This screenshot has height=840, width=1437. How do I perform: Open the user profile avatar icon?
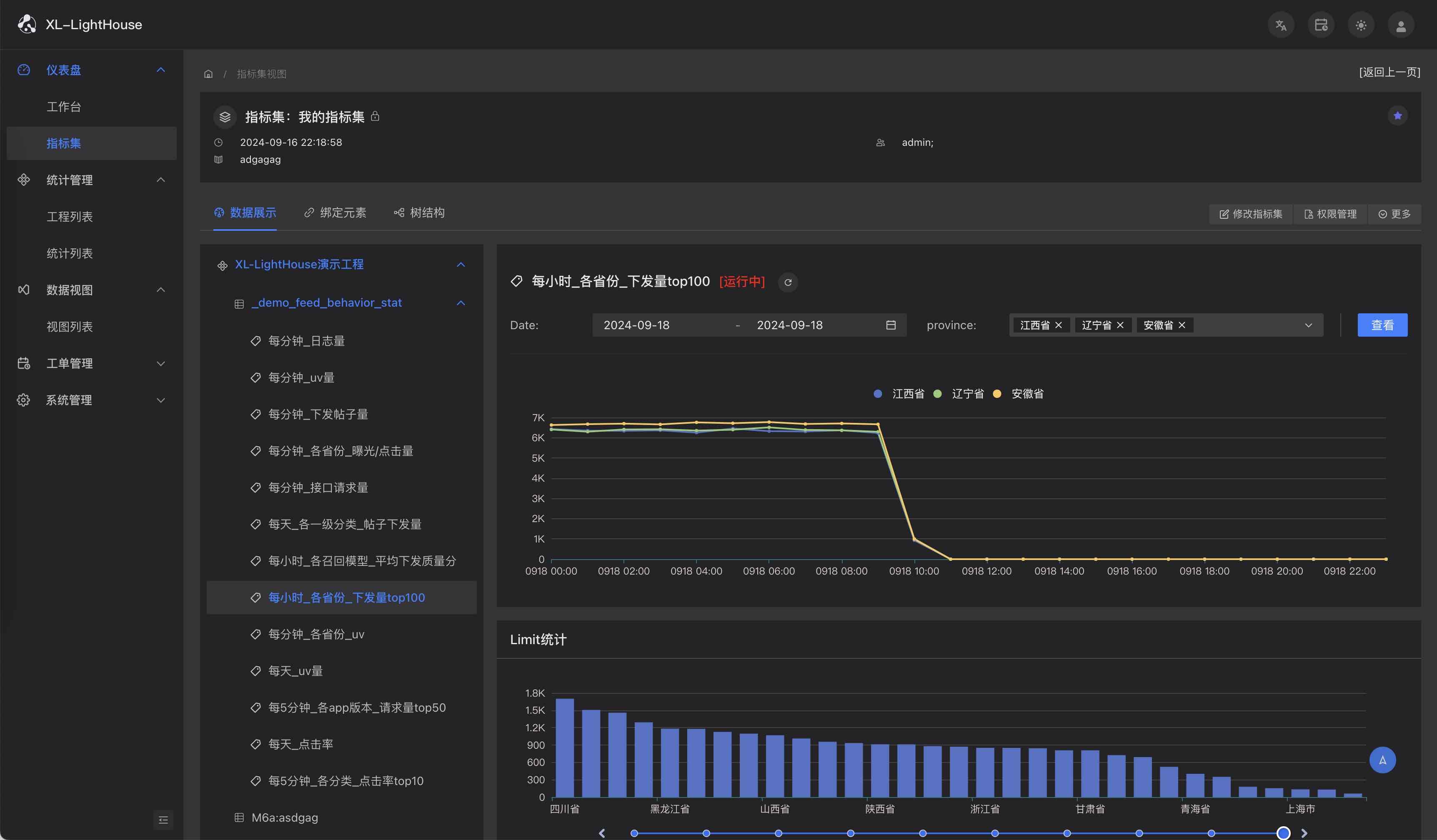1400,25
